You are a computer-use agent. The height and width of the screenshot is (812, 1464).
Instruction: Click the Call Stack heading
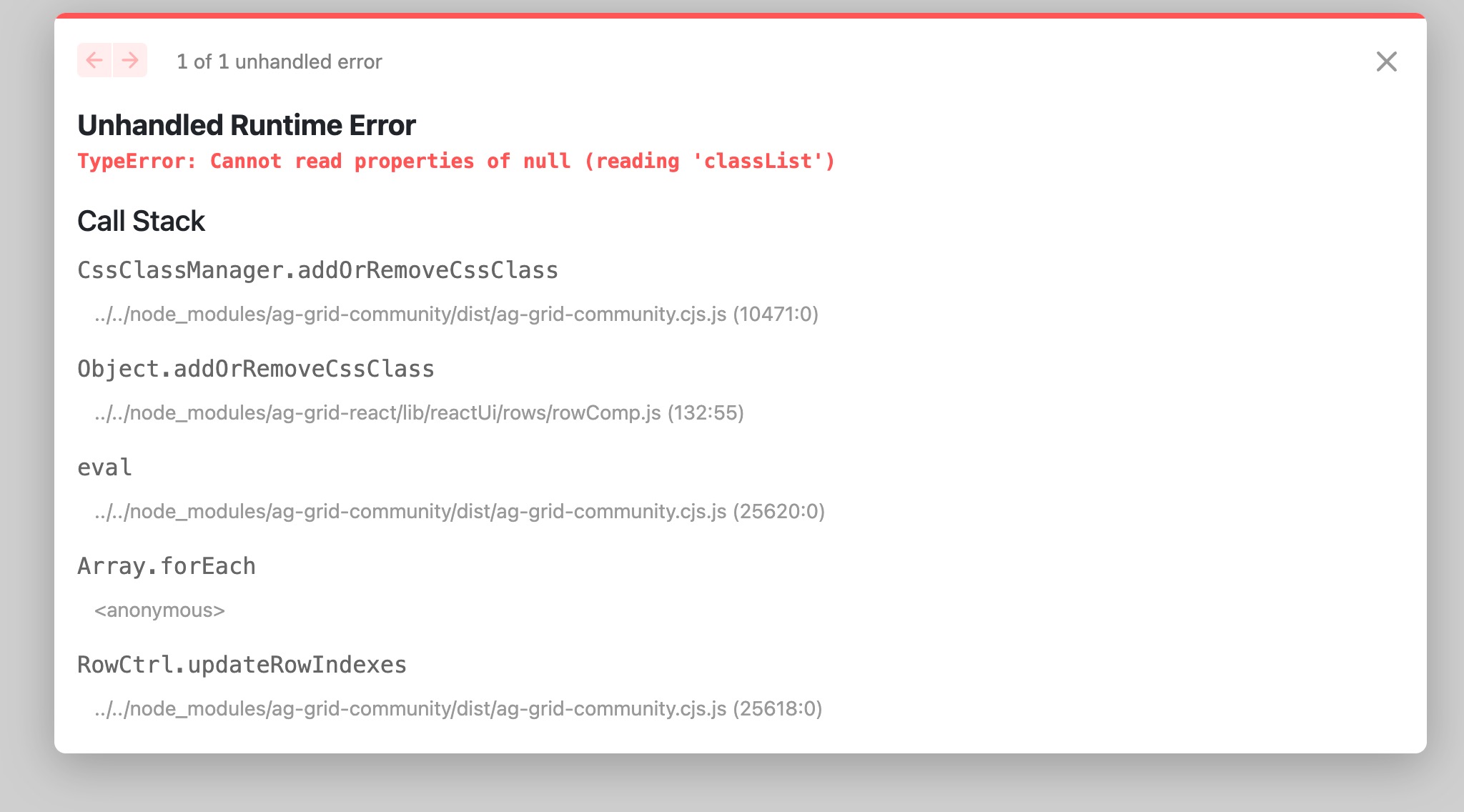(x=141, y=221)
